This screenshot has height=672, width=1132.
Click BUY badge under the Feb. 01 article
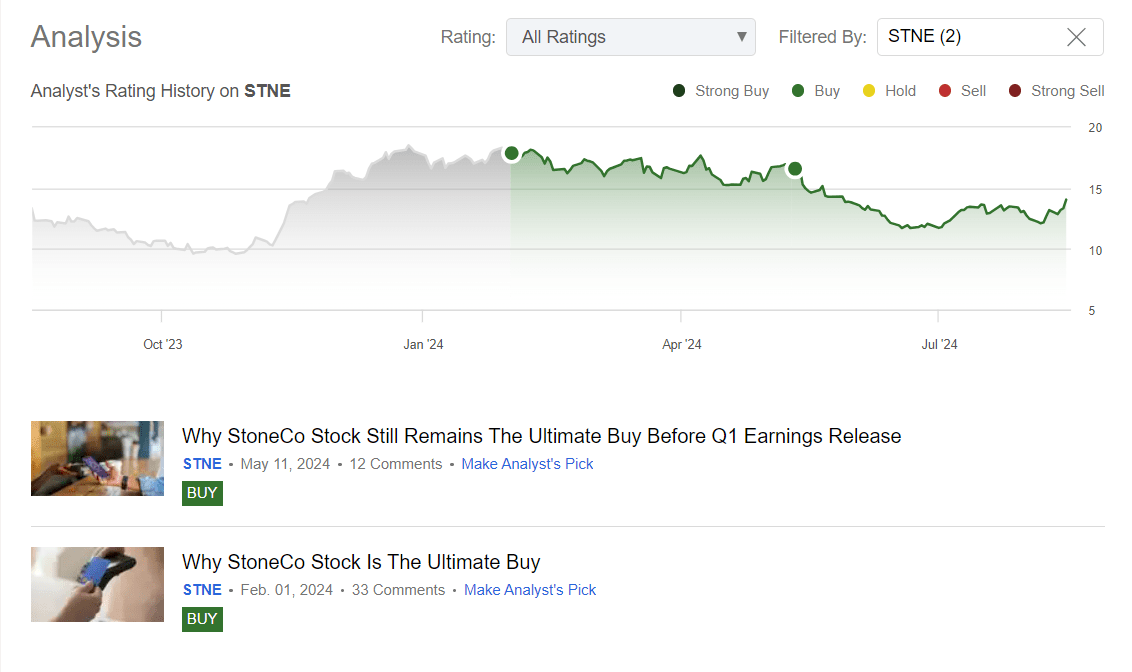pos(202,619)
